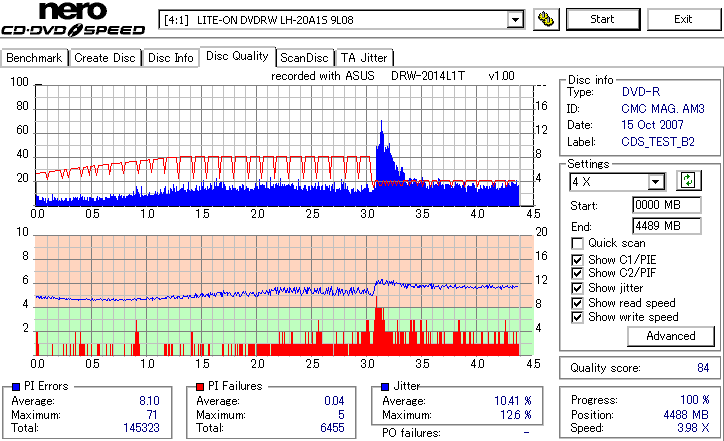Click the PI Failures red legend square

[x=200, y=387]
